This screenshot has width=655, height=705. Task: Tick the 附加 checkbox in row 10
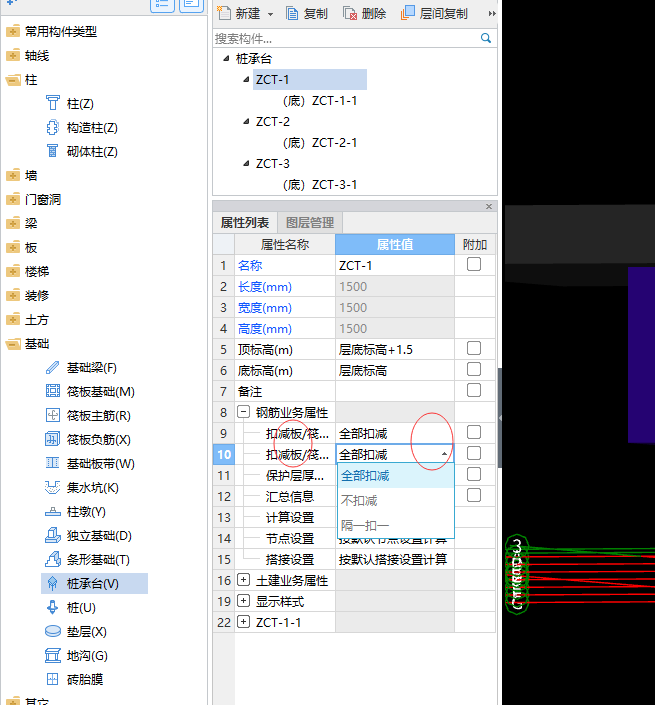click(474, 453)
